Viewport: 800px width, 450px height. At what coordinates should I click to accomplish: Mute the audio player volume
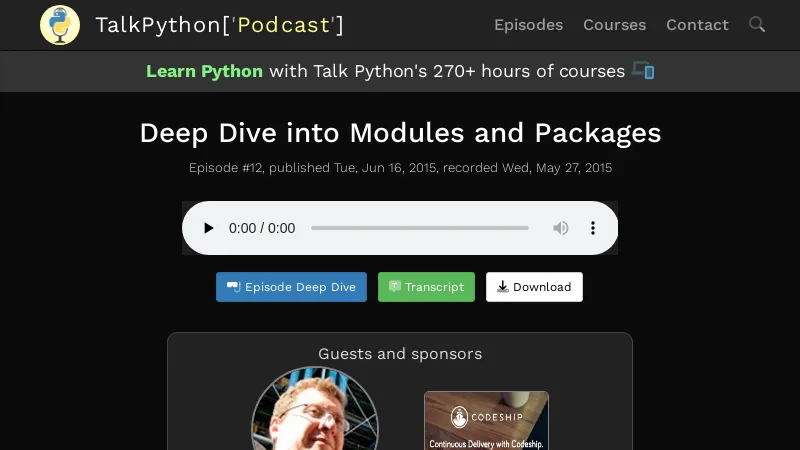[x=560, y=228]
